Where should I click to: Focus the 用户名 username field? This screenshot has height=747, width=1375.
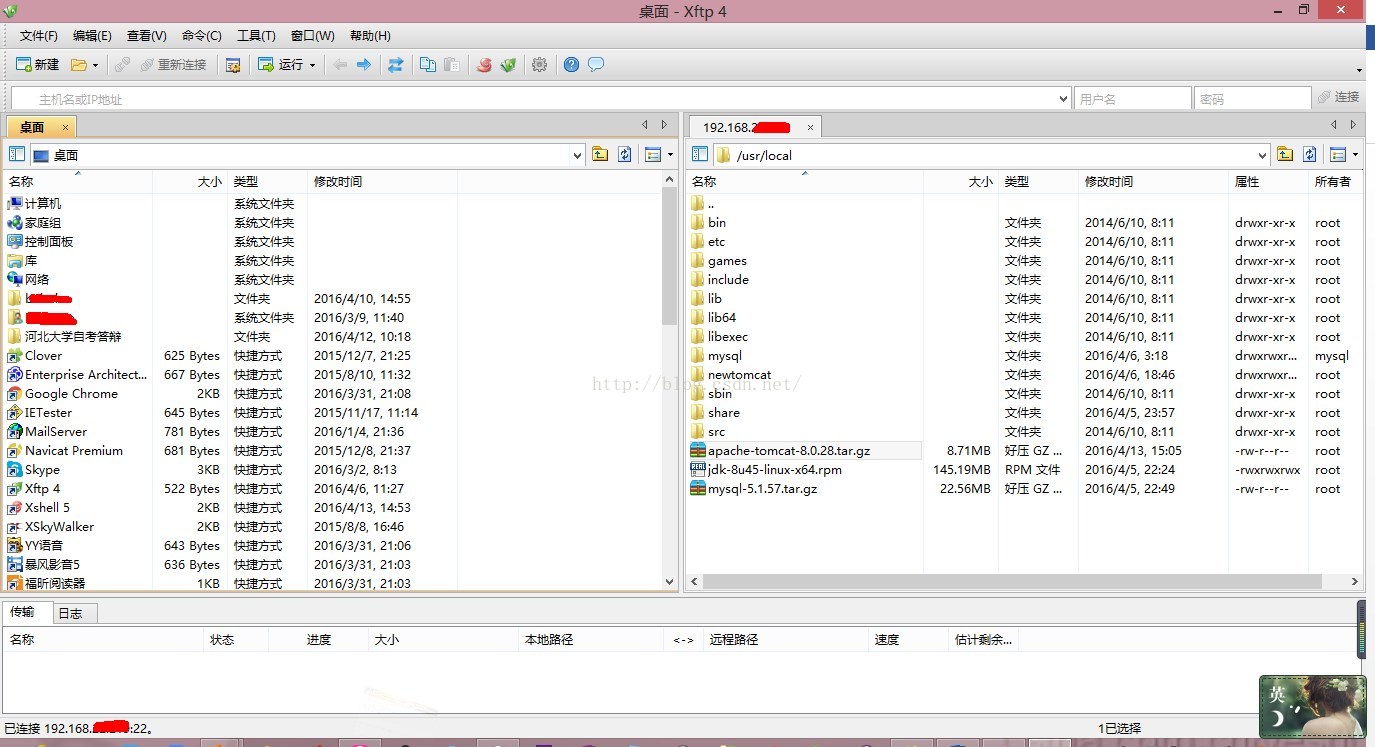1132,98
